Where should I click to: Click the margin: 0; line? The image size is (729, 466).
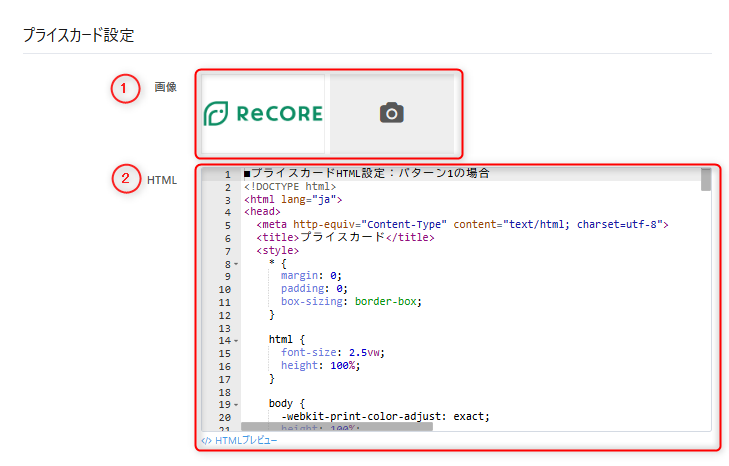click(311, 276)
